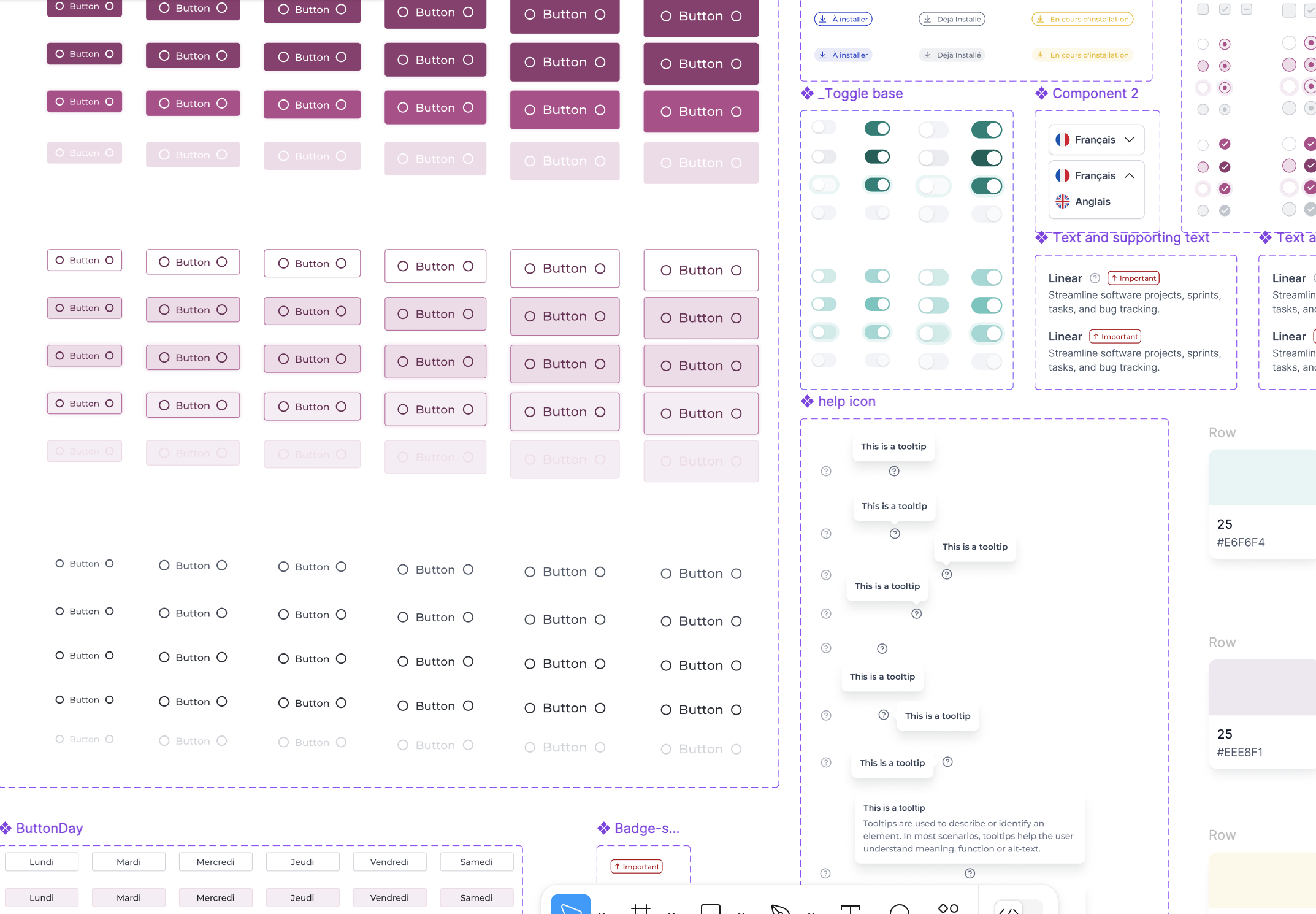Click small dark-purple circular check mark
The width and height of the screenshot is (1316, 914).
click(x=1225, y=167)
